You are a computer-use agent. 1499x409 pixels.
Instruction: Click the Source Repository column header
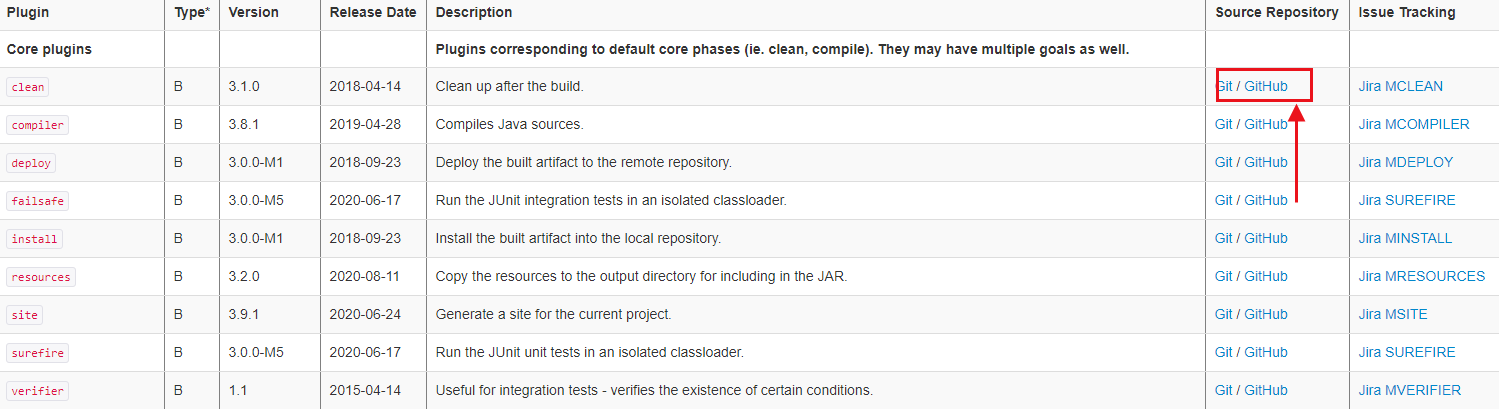pyautogui.click(x=1277, y=12)
